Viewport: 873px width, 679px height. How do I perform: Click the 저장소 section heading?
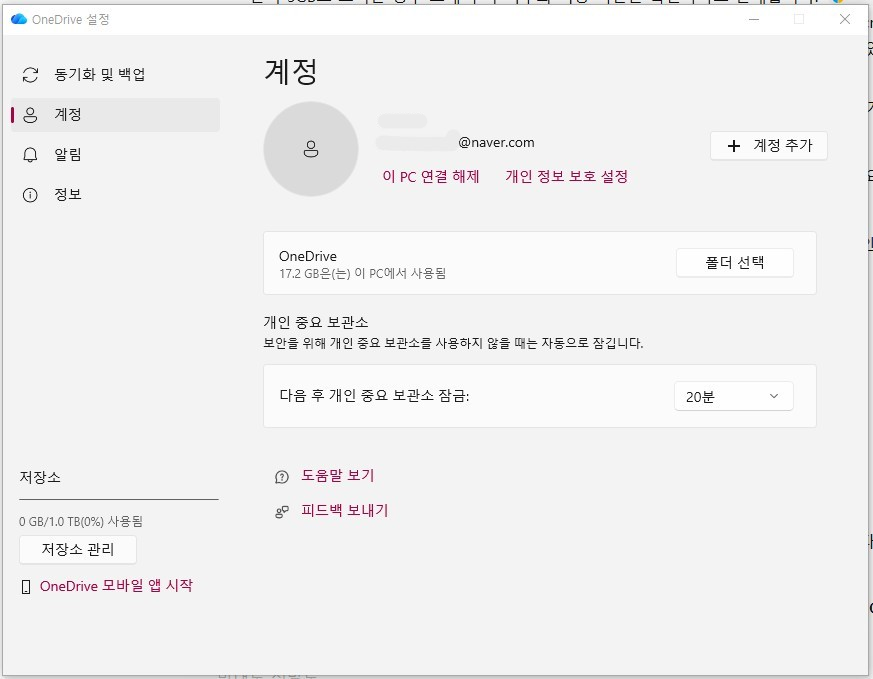[x=40, y=478]
